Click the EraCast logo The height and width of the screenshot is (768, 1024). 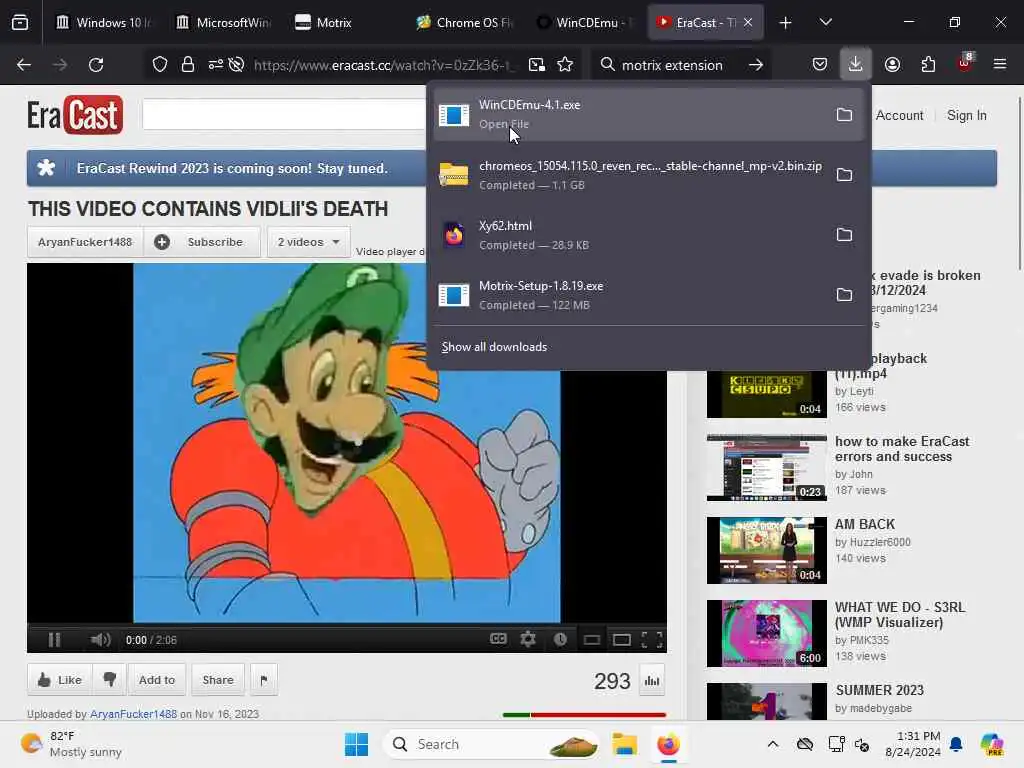pos(75,115)
